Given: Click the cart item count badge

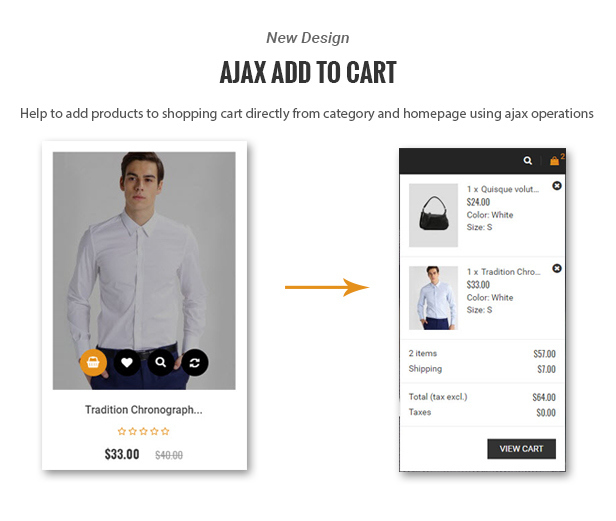Looking at the screenshot, I should (x=562, y=156).
